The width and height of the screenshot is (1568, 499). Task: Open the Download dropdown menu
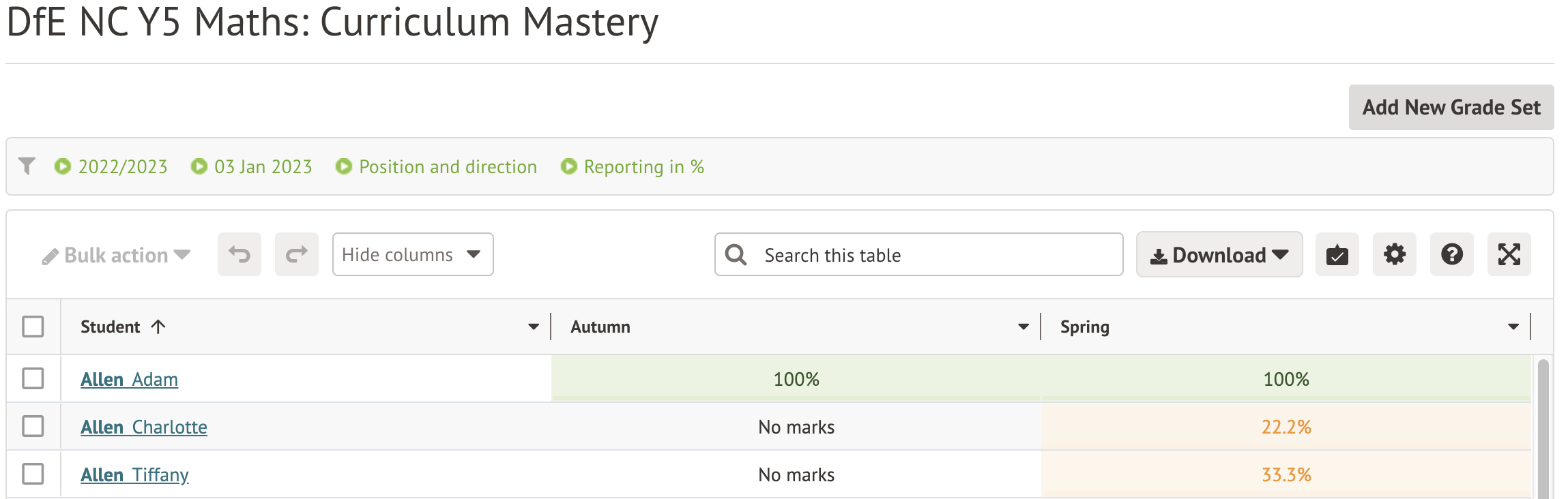(1219, 255)
